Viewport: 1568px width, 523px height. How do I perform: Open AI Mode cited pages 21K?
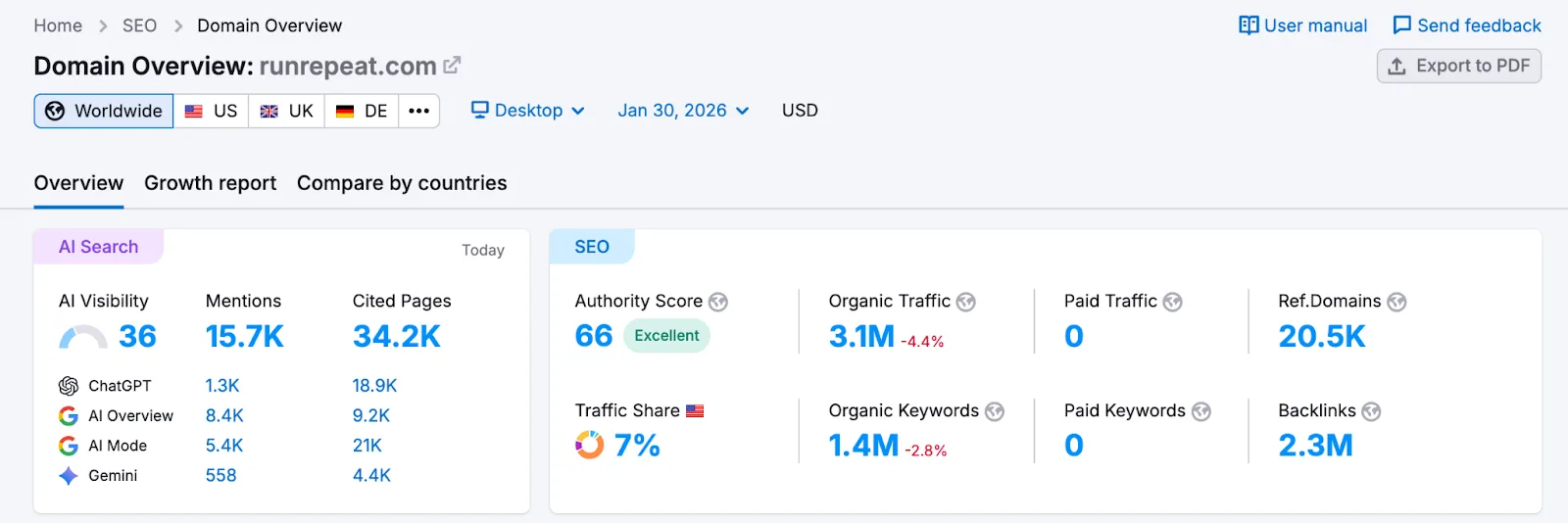[x=367, y=446]
